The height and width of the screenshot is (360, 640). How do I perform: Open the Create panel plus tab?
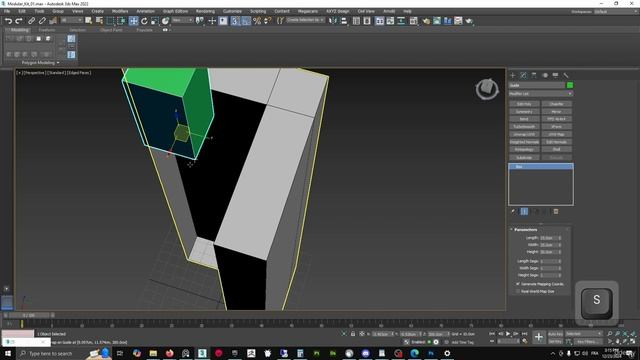pyautogui.click(x=513, y=75)
